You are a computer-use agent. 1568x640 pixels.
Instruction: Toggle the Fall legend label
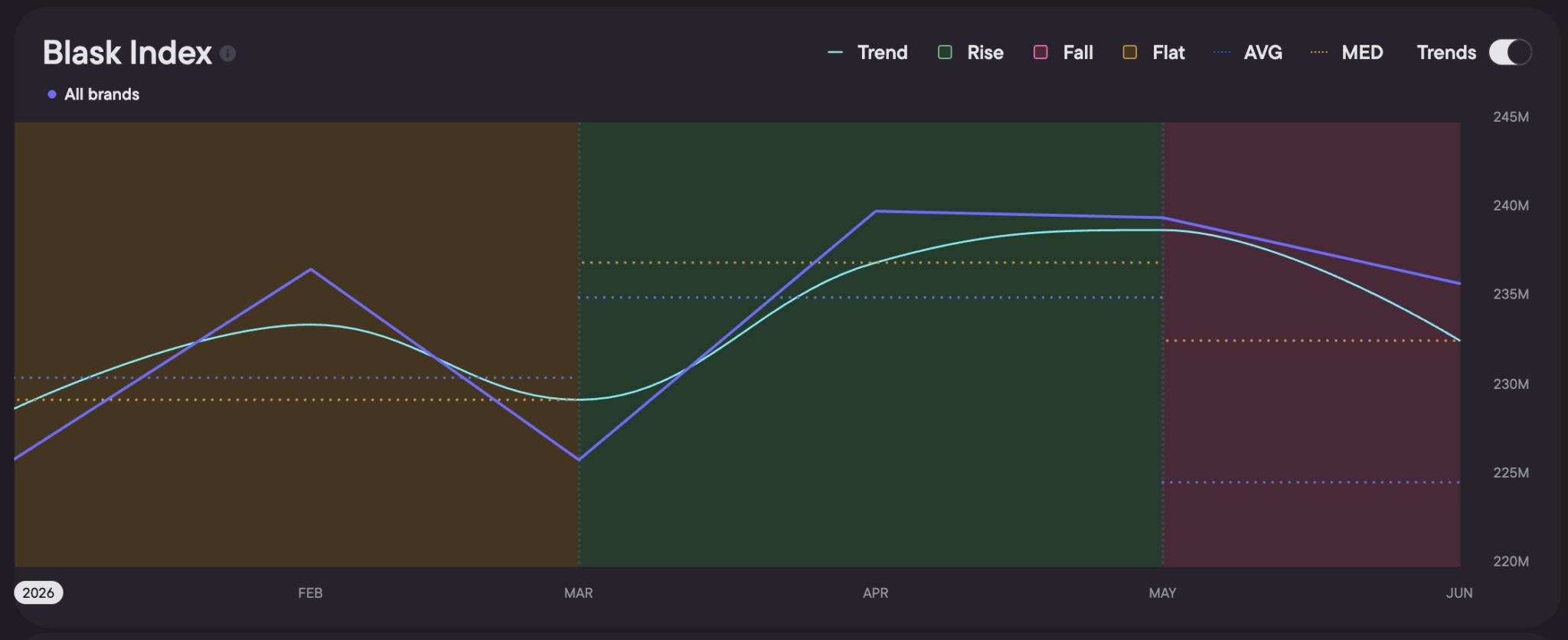[x=1078, y=52]
